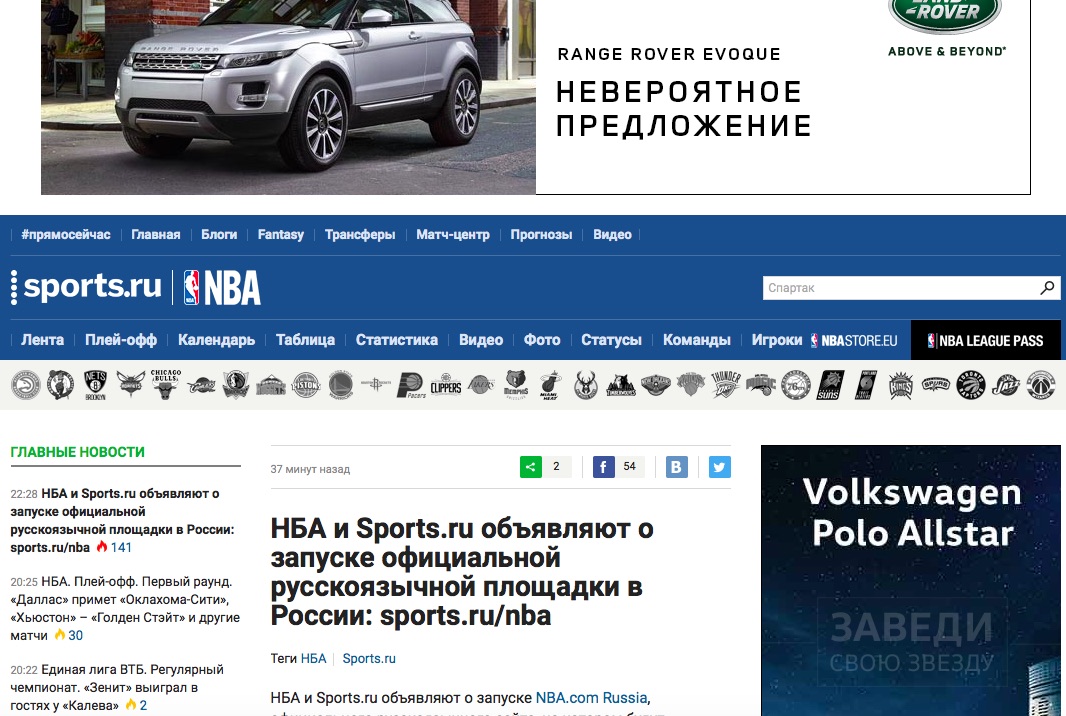
Task: Open the #прямосейчас section
Action: tap(66, 235)
